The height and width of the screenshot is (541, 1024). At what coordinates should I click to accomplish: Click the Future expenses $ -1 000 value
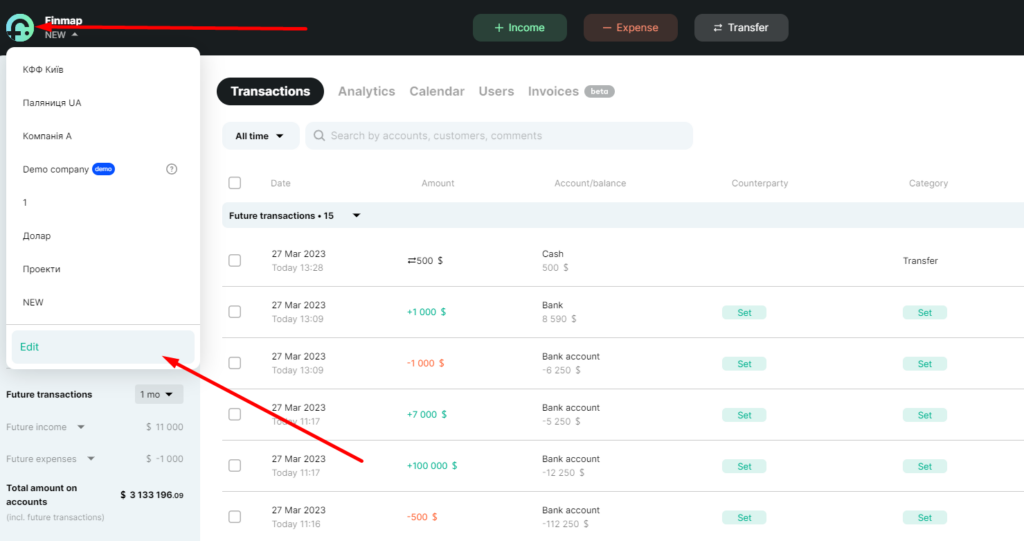(x=165, y=459)
